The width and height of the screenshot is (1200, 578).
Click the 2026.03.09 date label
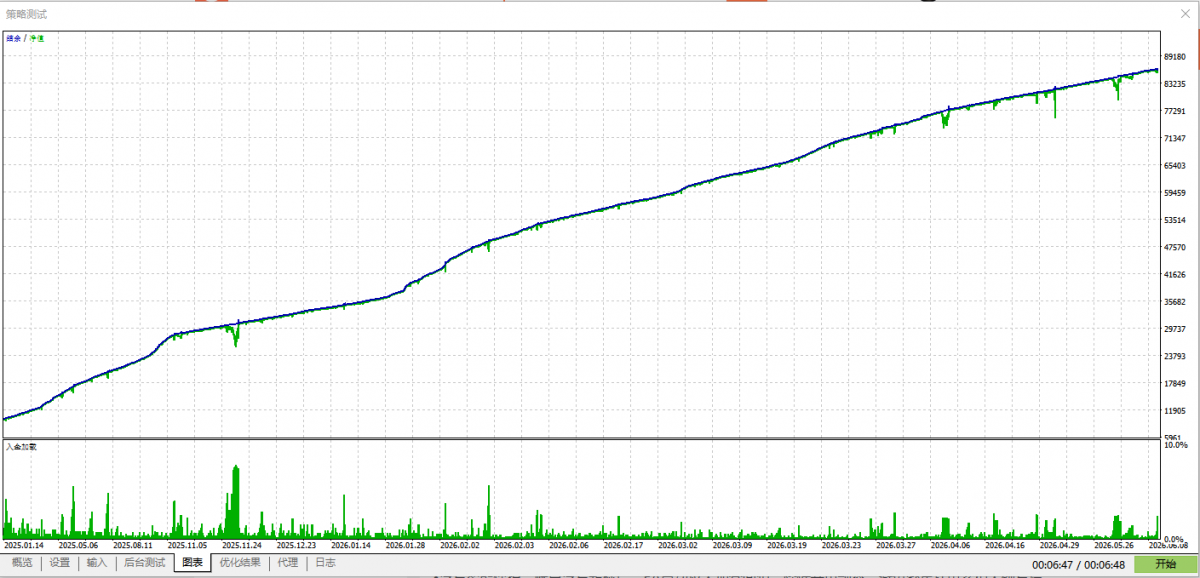coord(731,546)
